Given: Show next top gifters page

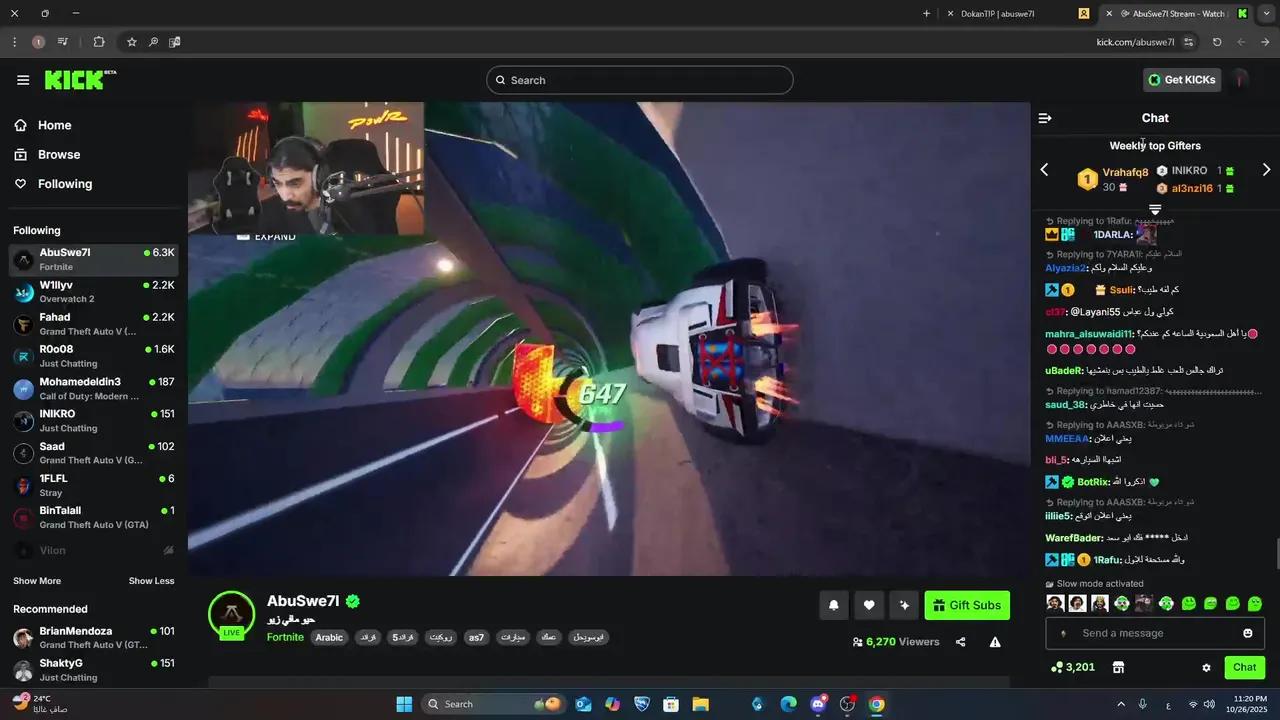Looking at the screenshot, I should [1266, 170].
